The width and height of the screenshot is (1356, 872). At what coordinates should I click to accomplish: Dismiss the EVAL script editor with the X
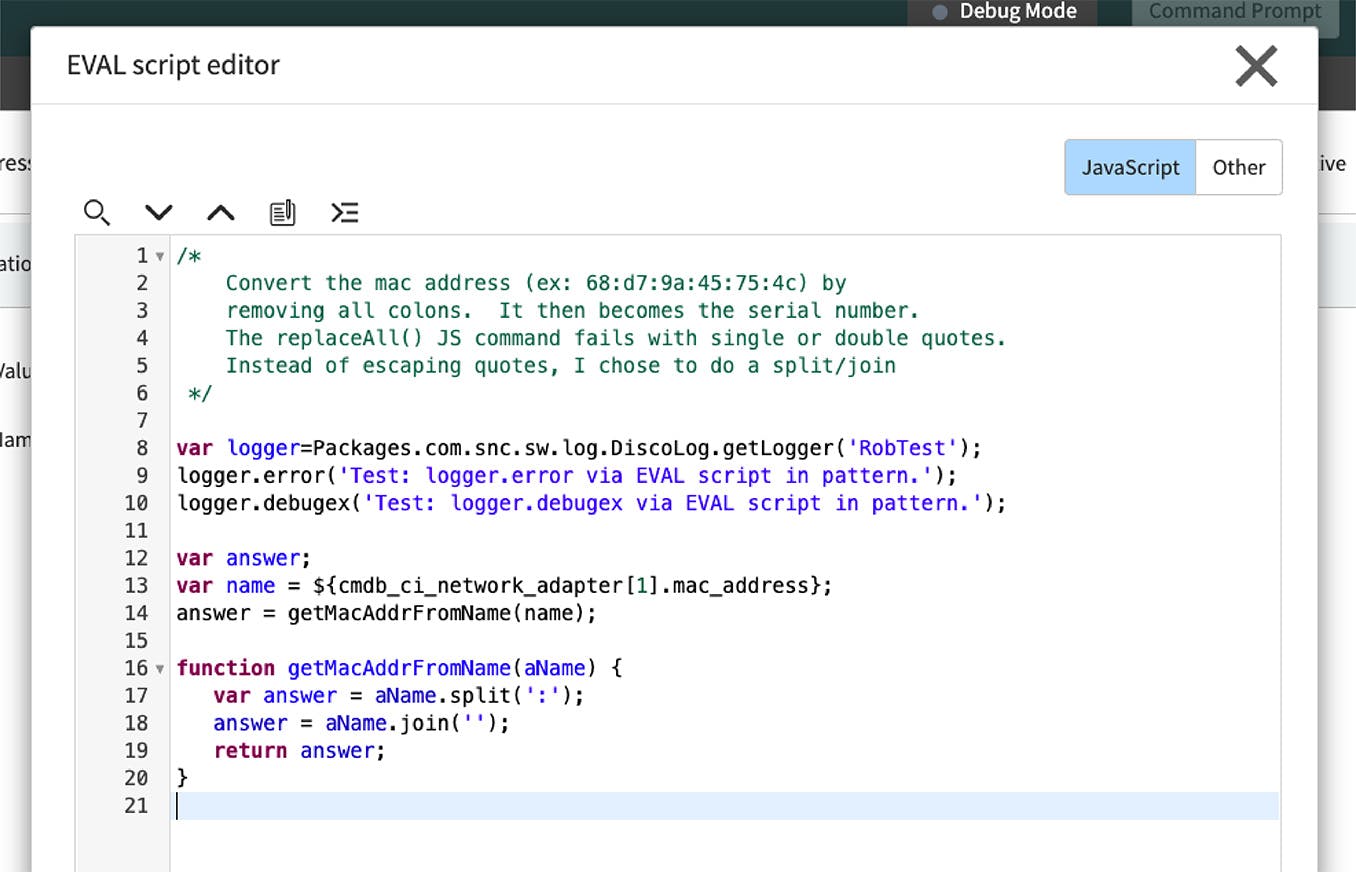1256,66
